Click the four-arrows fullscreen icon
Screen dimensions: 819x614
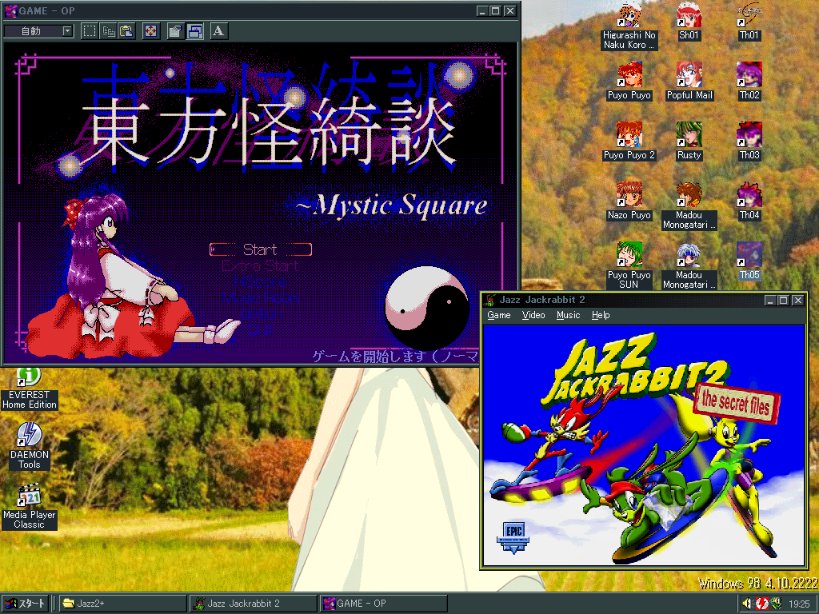(150, 31)
